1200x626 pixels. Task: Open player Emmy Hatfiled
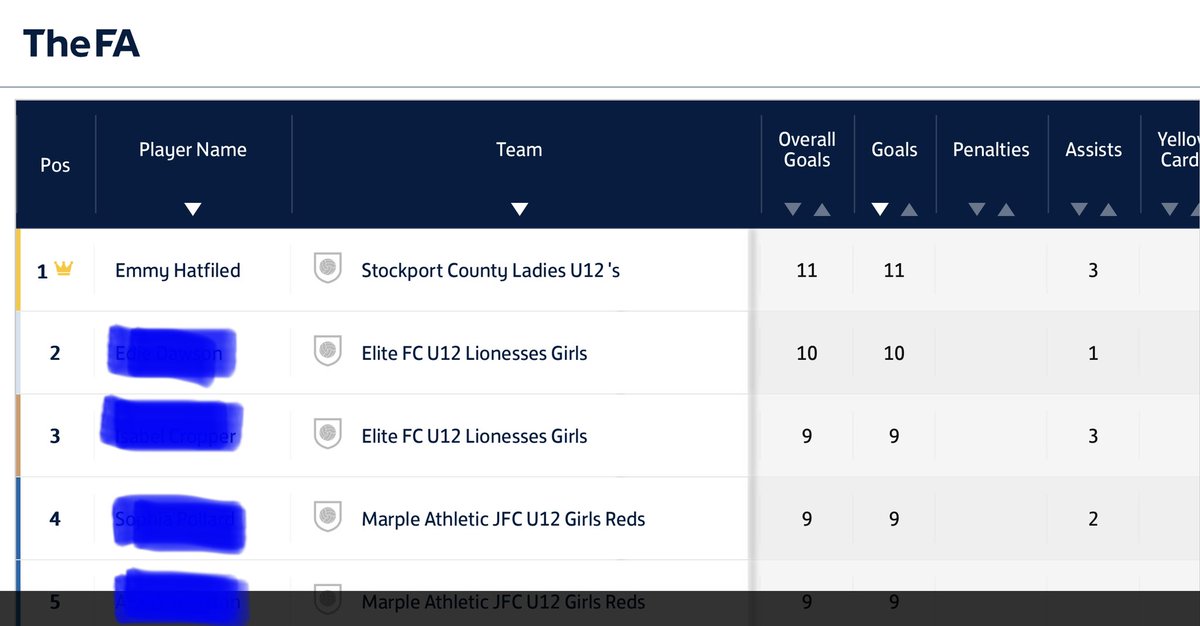click(x=178, y=270)
